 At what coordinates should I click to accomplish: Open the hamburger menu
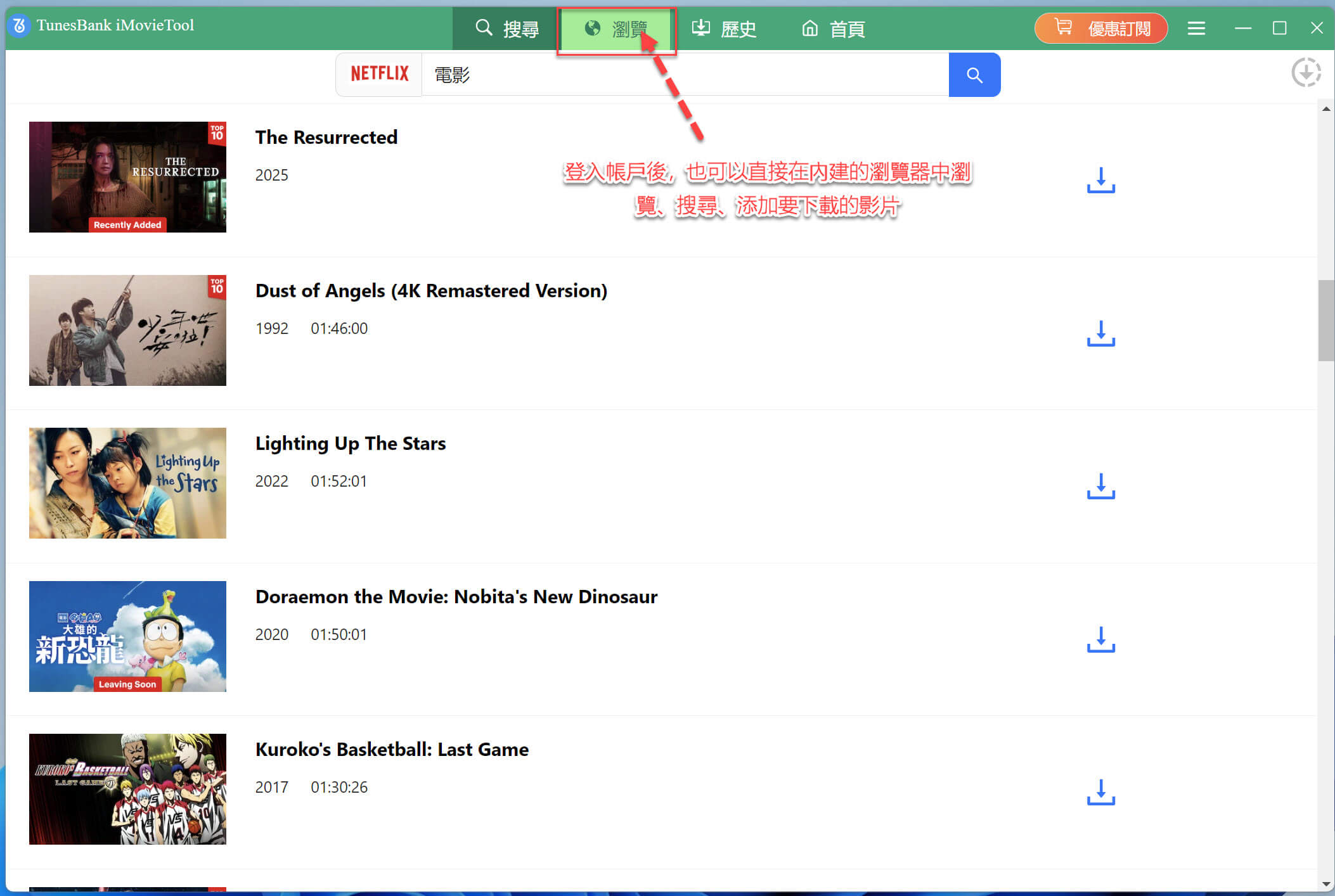(1197, 28)
